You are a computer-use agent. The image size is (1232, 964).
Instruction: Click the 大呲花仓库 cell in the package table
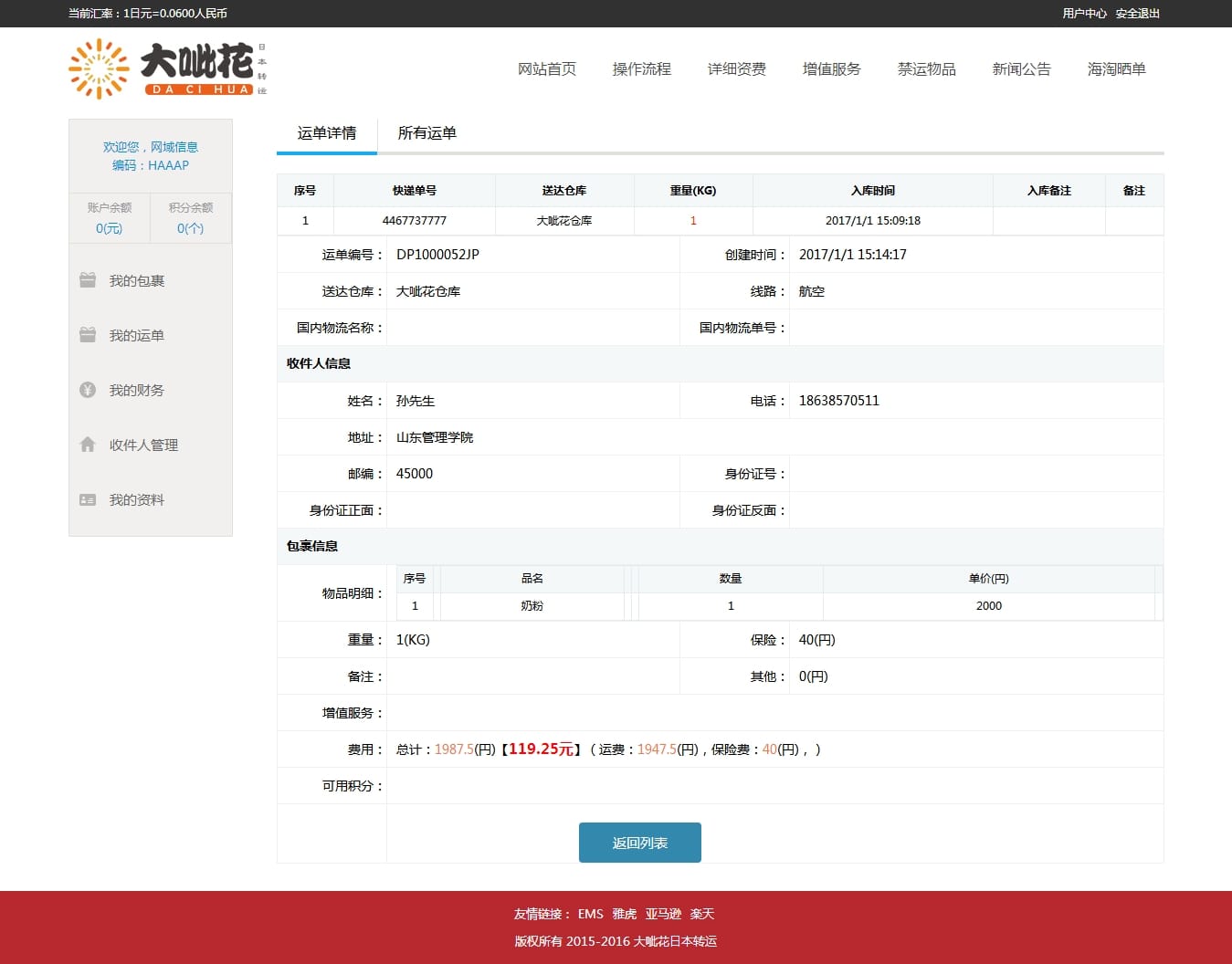564,221
